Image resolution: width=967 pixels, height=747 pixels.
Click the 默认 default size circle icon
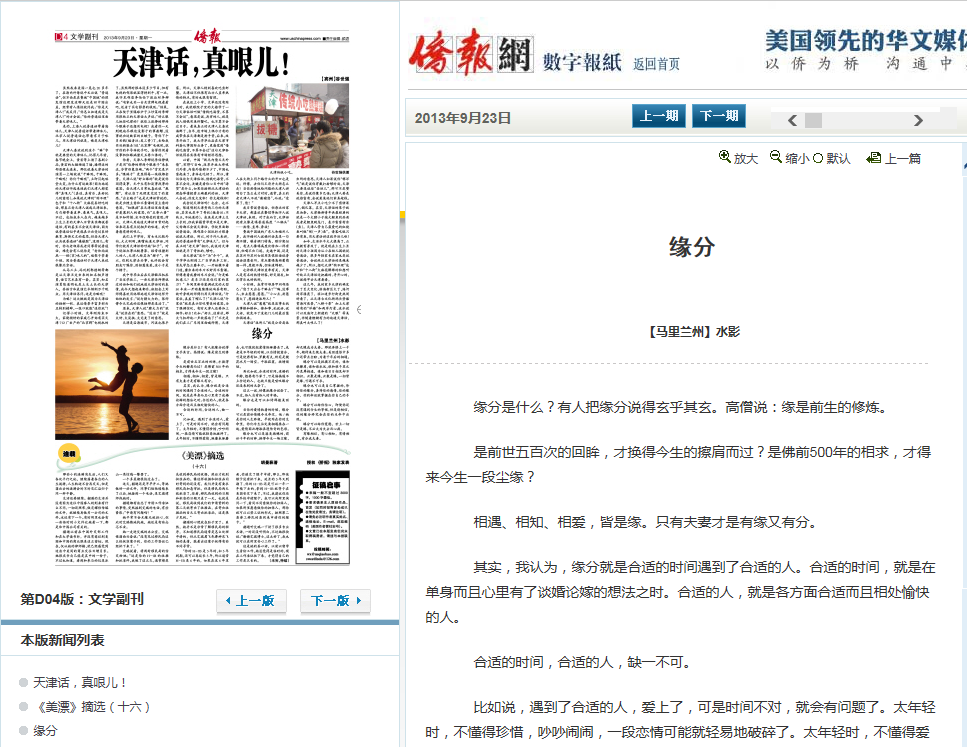[x=818, y=158]
